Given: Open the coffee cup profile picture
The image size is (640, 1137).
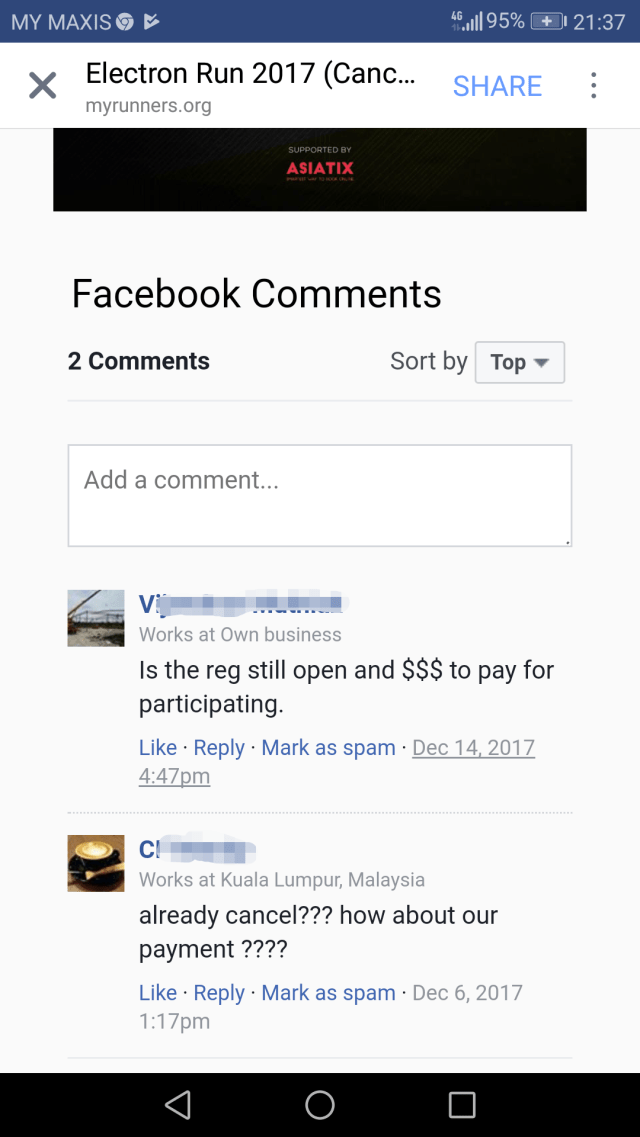Looking at the screenshot, I should click(96, 863).
